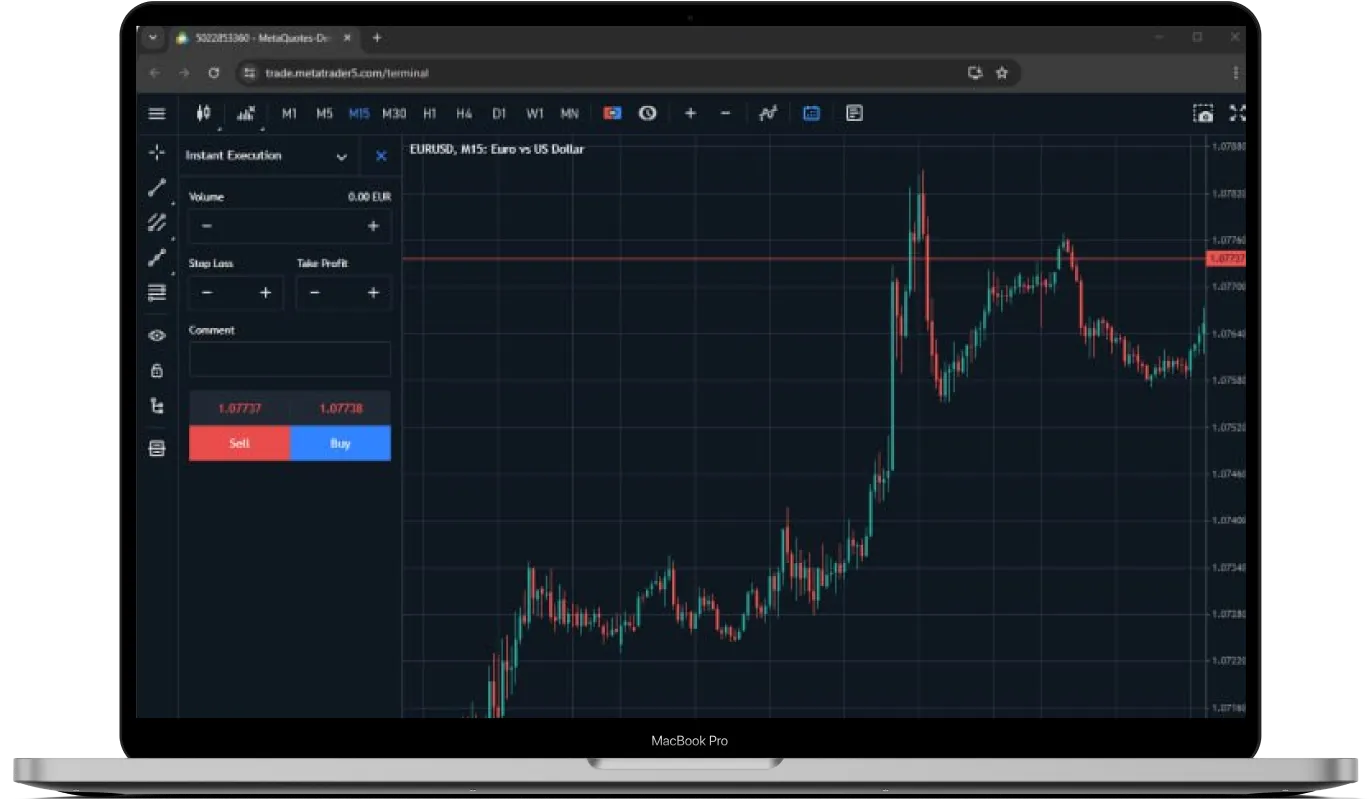Open the hamburger main menu

pos(157,114)
